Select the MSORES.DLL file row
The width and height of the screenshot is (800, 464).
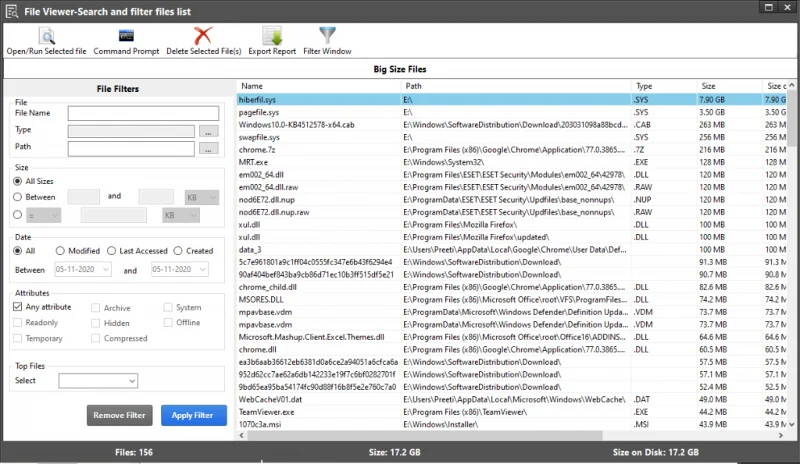point(512,300)
